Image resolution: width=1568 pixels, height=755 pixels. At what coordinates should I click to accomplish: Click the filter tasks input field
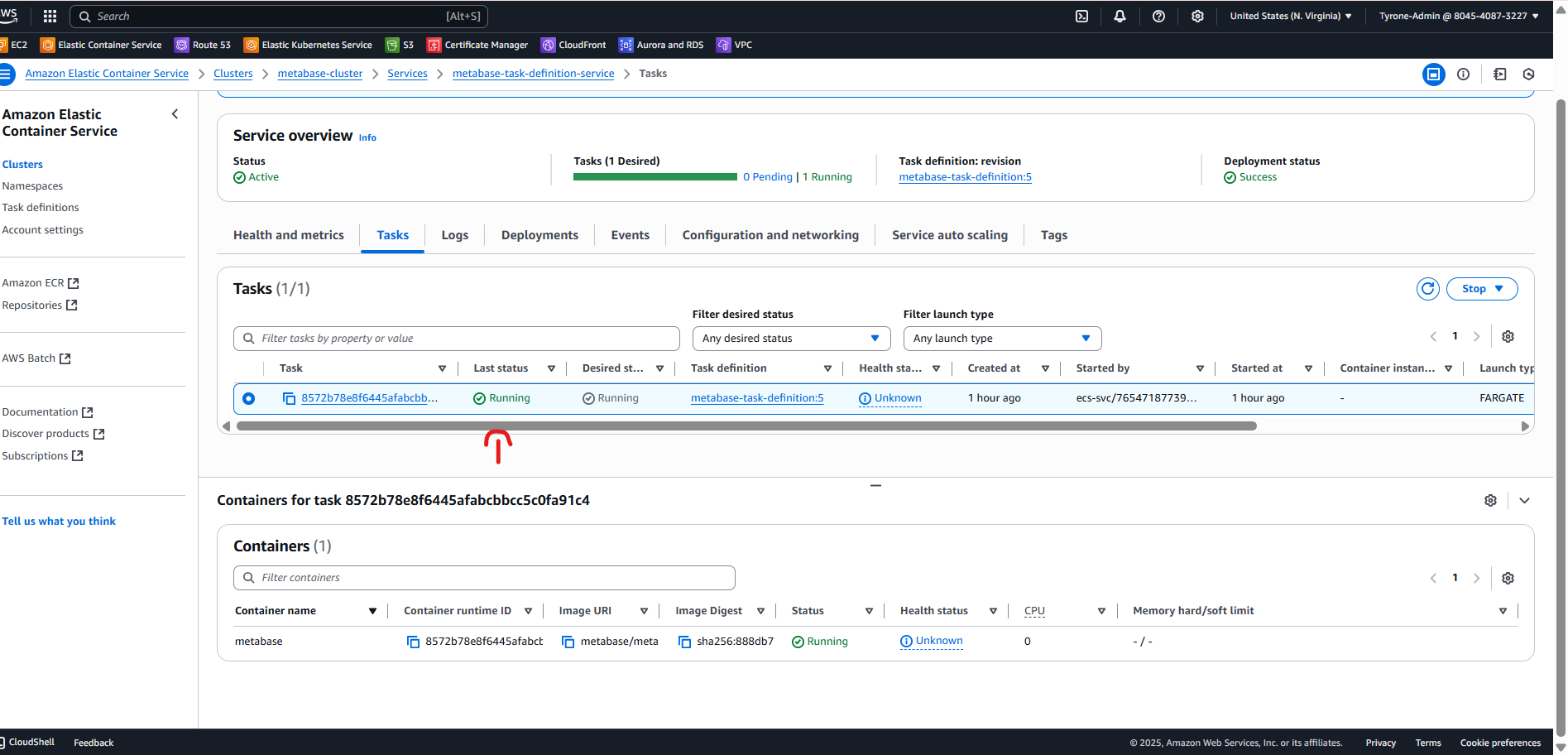point(456,338)
